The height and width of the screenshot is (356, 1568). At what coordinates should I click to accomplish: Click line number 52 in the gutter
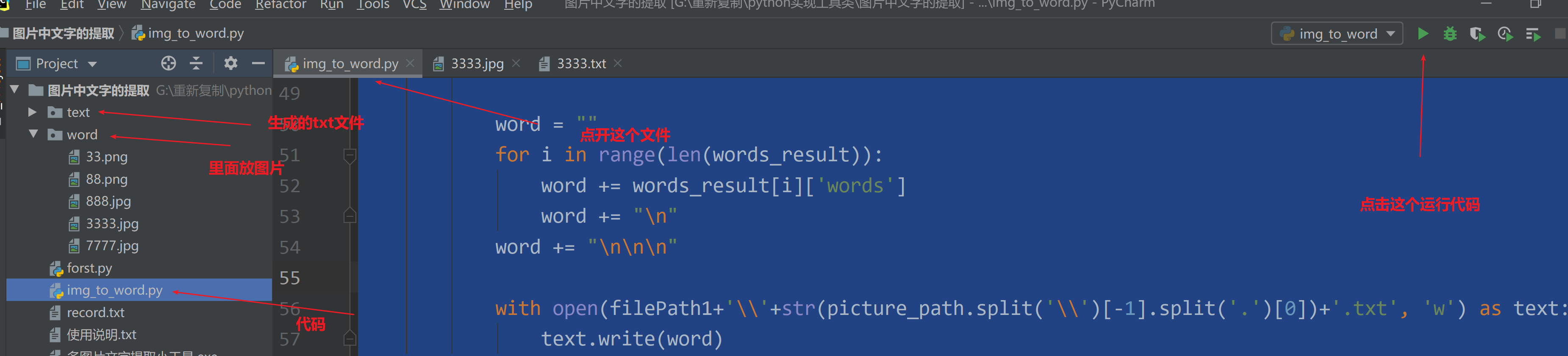coord(290,185)
